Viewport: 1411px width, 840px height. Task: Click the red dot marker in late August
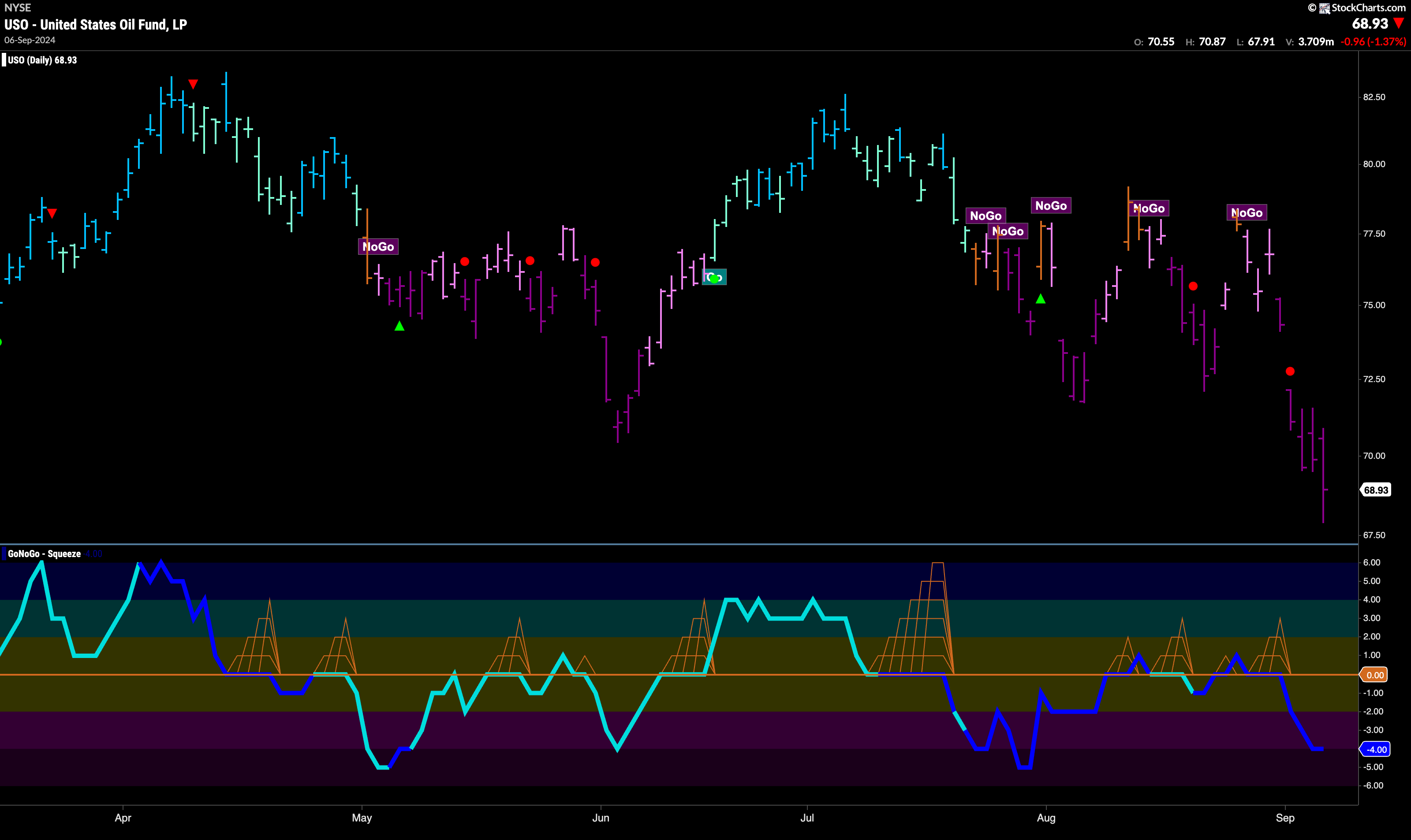[1193, 286]
